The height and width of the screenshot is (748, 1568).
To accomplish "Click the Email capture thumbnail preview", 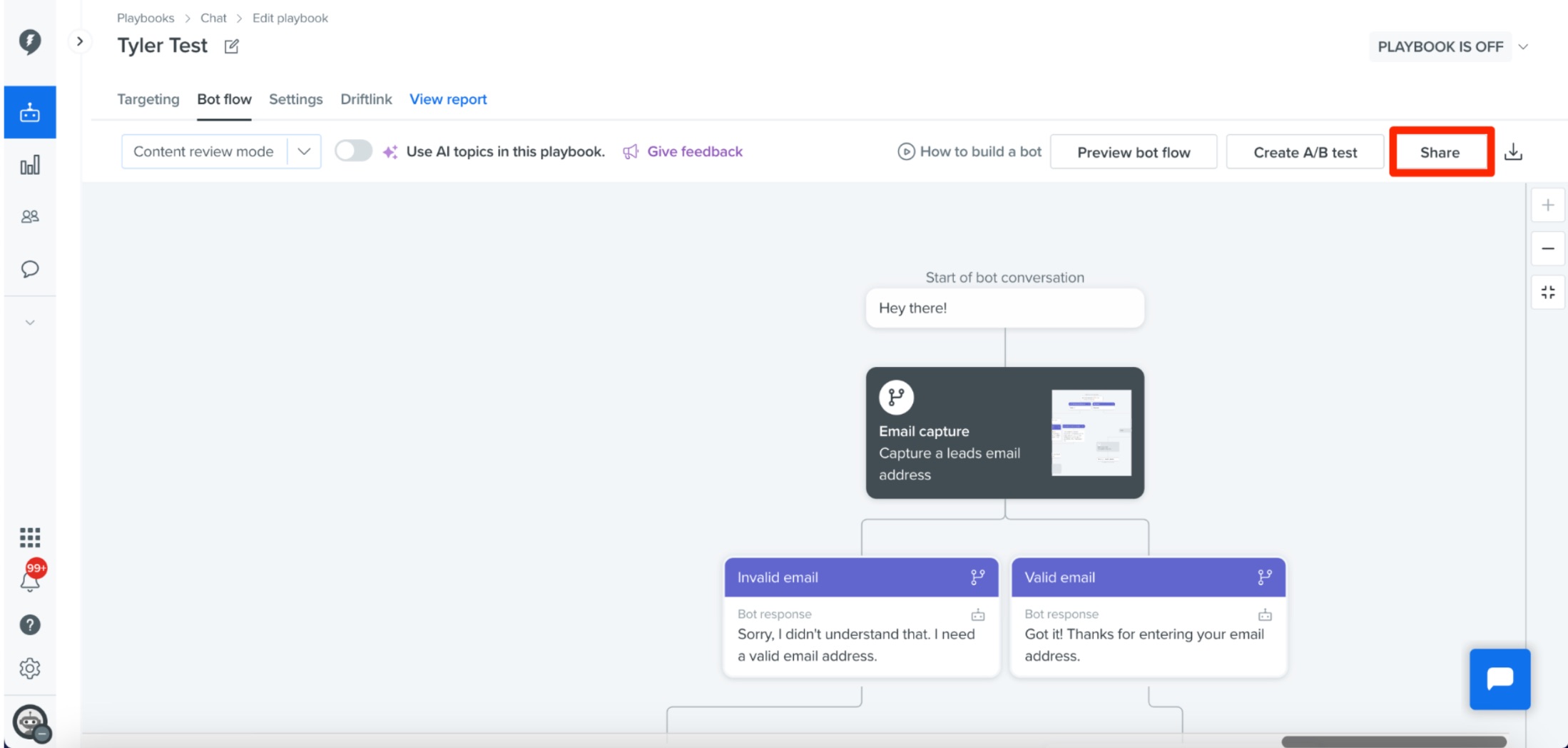I will pos(1091,433).
